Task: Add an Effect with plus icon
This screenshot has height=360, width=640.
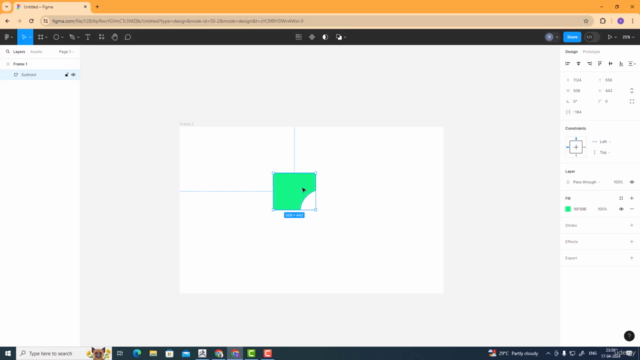Action: (x=632, y=242)
